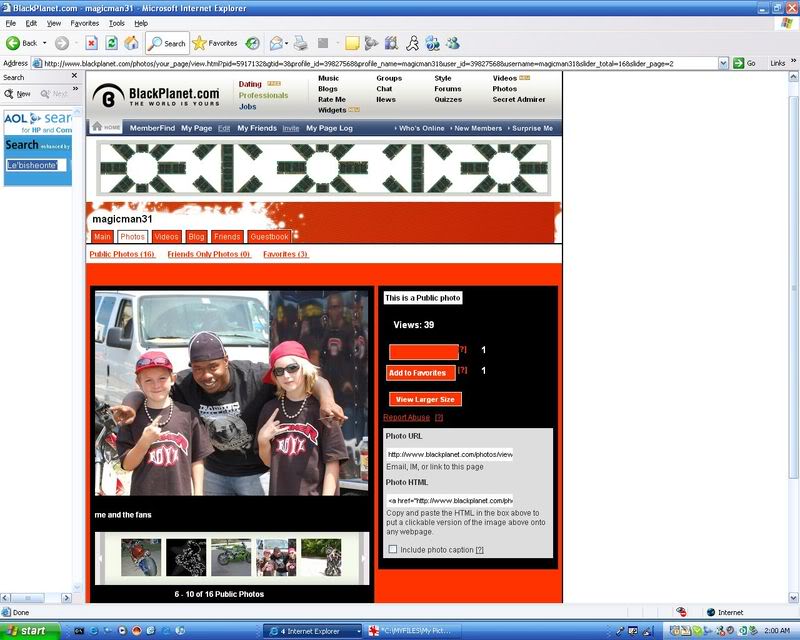Switch to the Videos tab
Screen dimensions: 800x640
[166, 236]
